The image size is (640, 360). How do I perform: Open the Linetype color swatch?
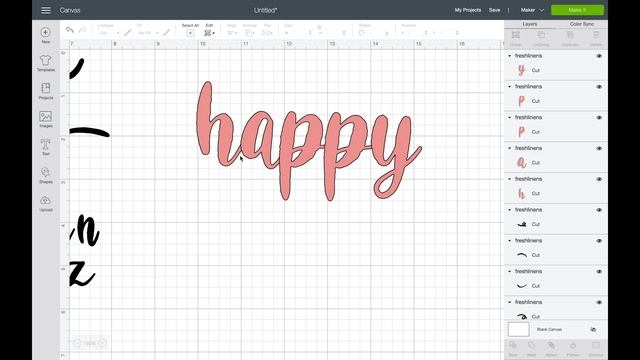point(128,33)
